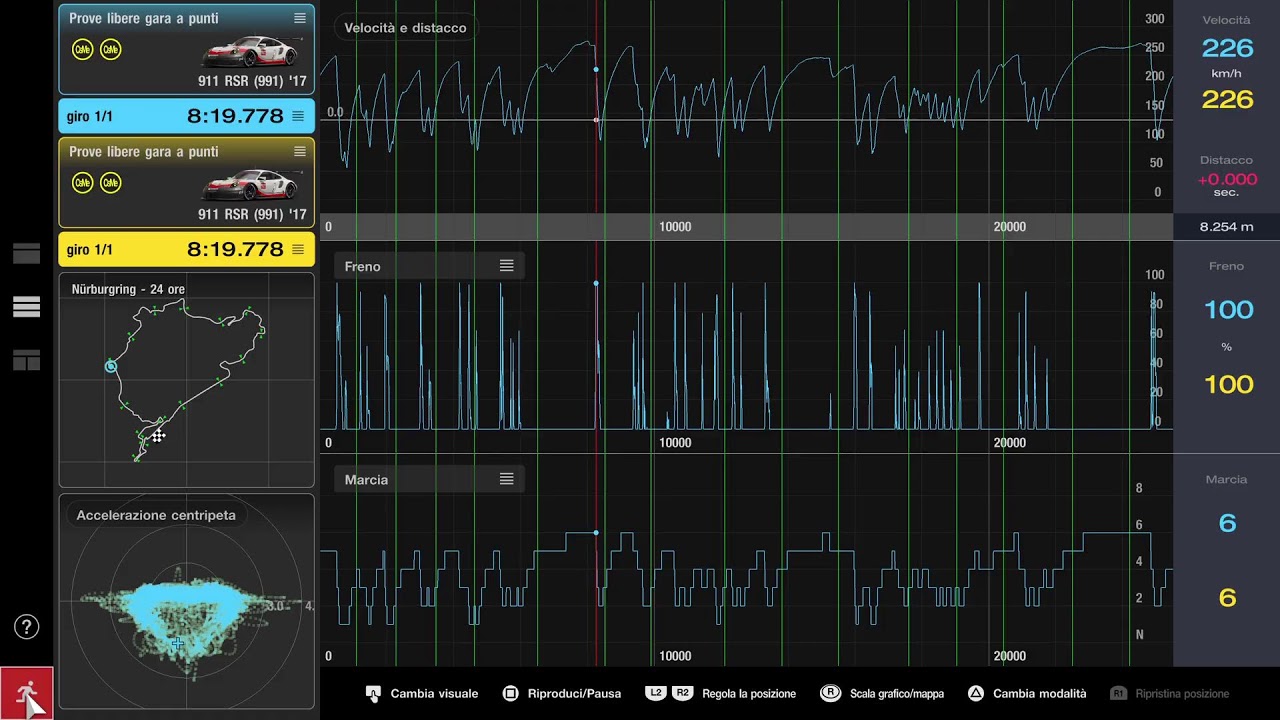The image size is (1280, 720).
Task: Click the blue car position marker on map
Action: point(111,367)
